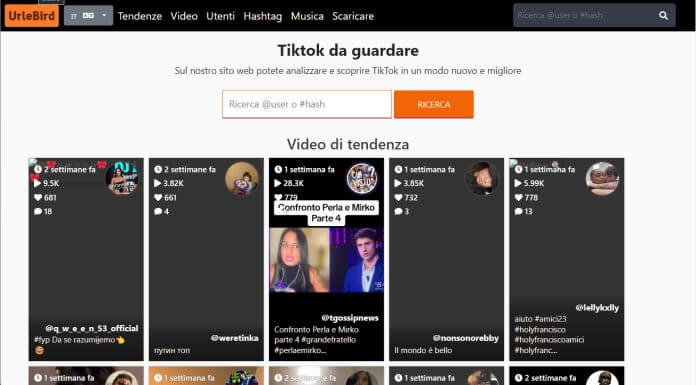Click clock icon on @tgossipnews card
Viewport: 696px width, 385px height.
click(x=278, y=169)
